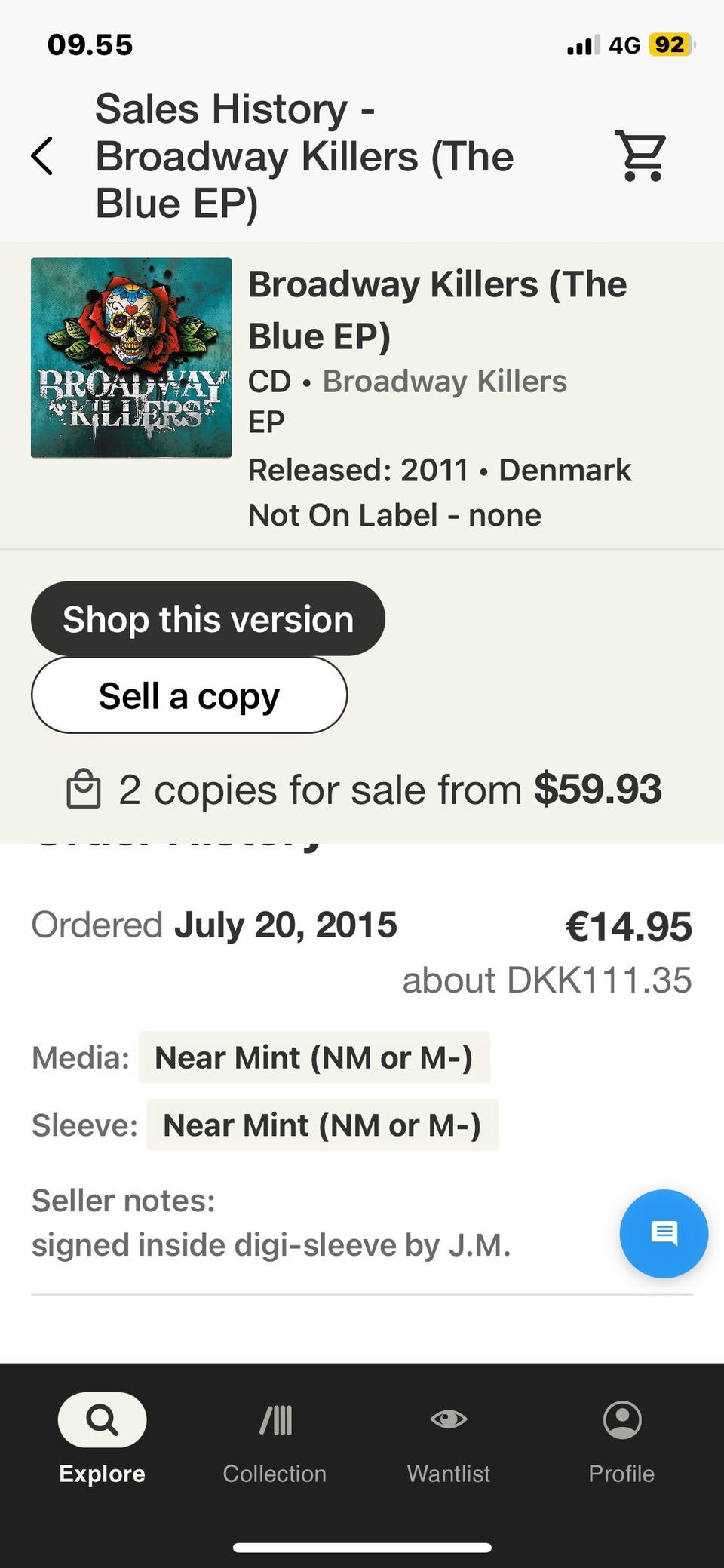This screenshot has height=1568, width=724.
Task: Tap the Explore search icon
Action: pos(103,1419)
